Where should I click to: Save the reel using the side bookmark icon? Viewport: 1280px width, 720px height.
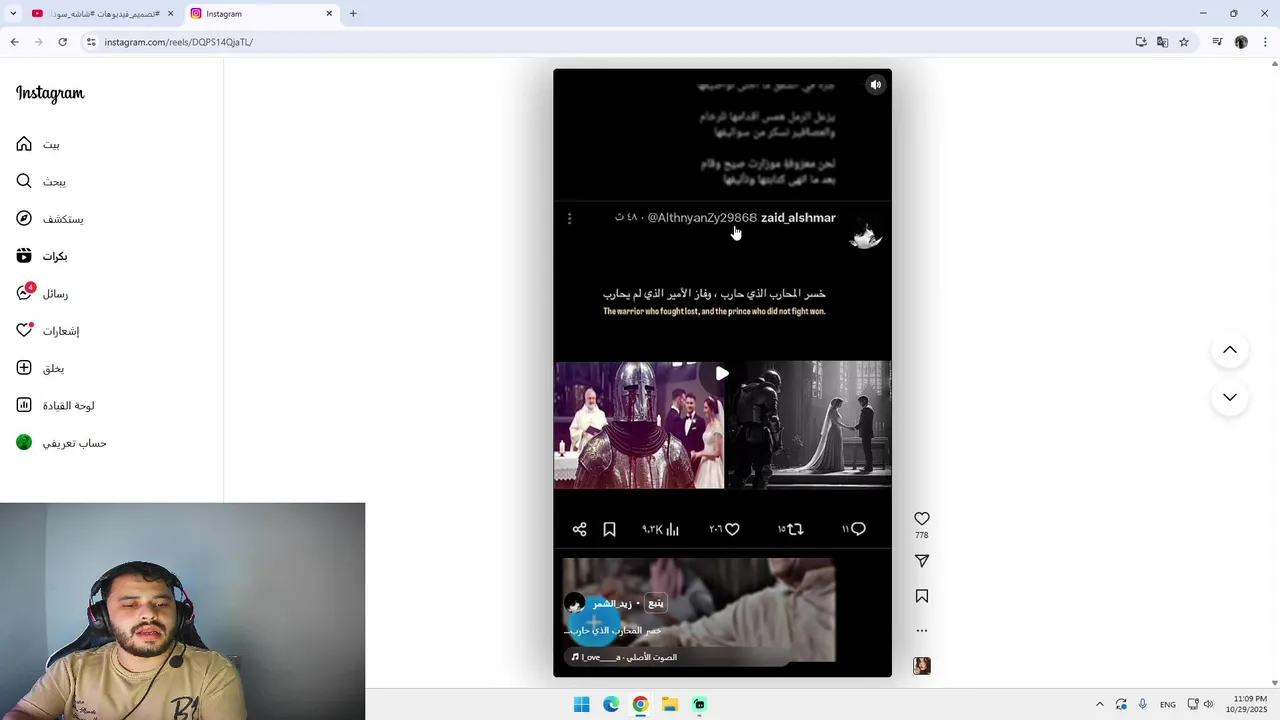922,596
